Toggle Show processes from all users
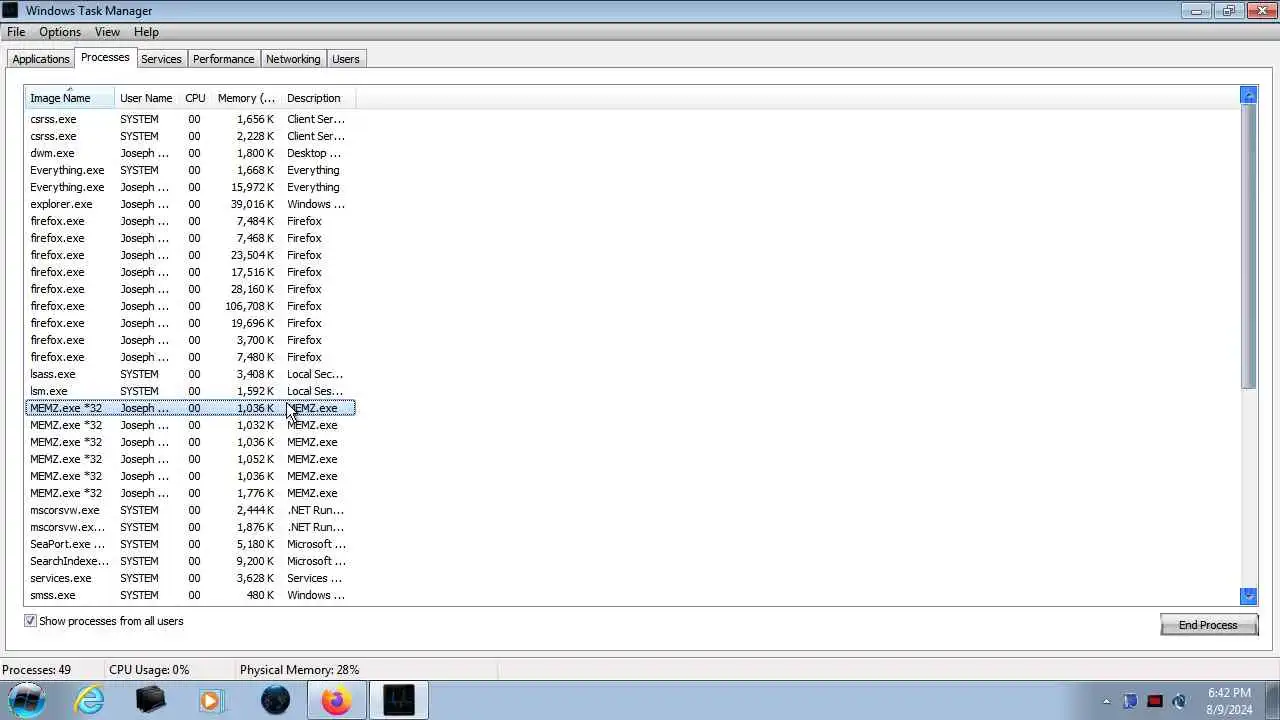 pyautogui.click(x=30, y=621)
